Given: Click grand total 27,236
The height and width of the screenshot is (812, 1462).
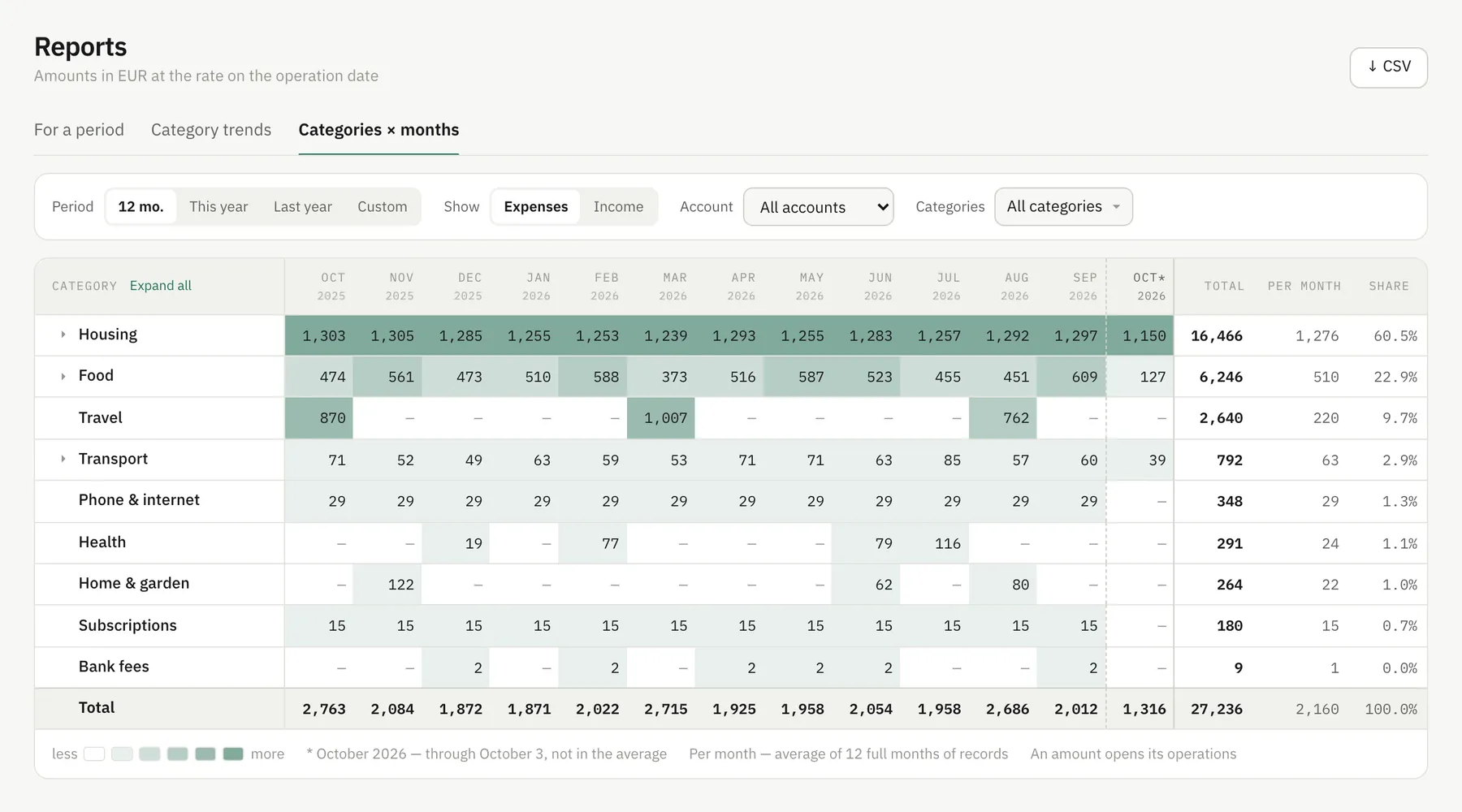Looking at the screenshot, I should click(1216, 709).
